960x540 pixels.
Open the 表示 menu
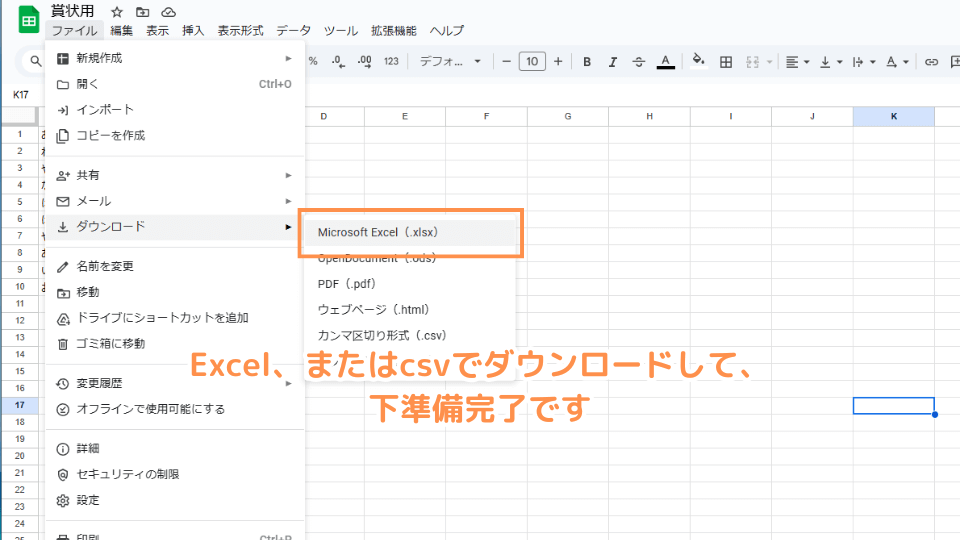pyautogui.click(x=157, y=31)
